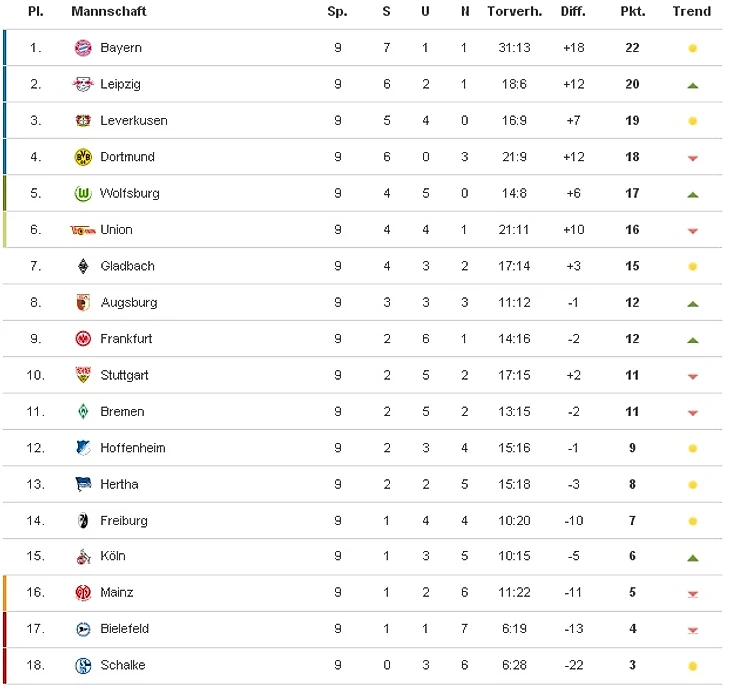Screen dimensions: 730x690
Task: Click the Köln club badge
Action: (x=83, y=557)
